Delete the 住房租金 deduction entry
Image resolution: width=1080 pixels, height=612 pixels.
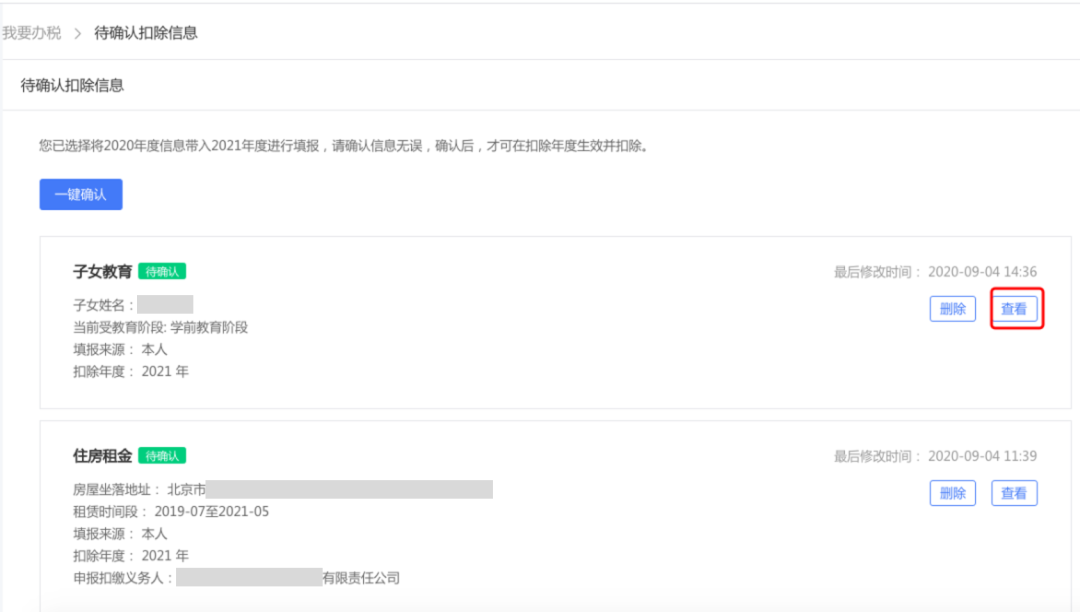[x=953, y=493]
